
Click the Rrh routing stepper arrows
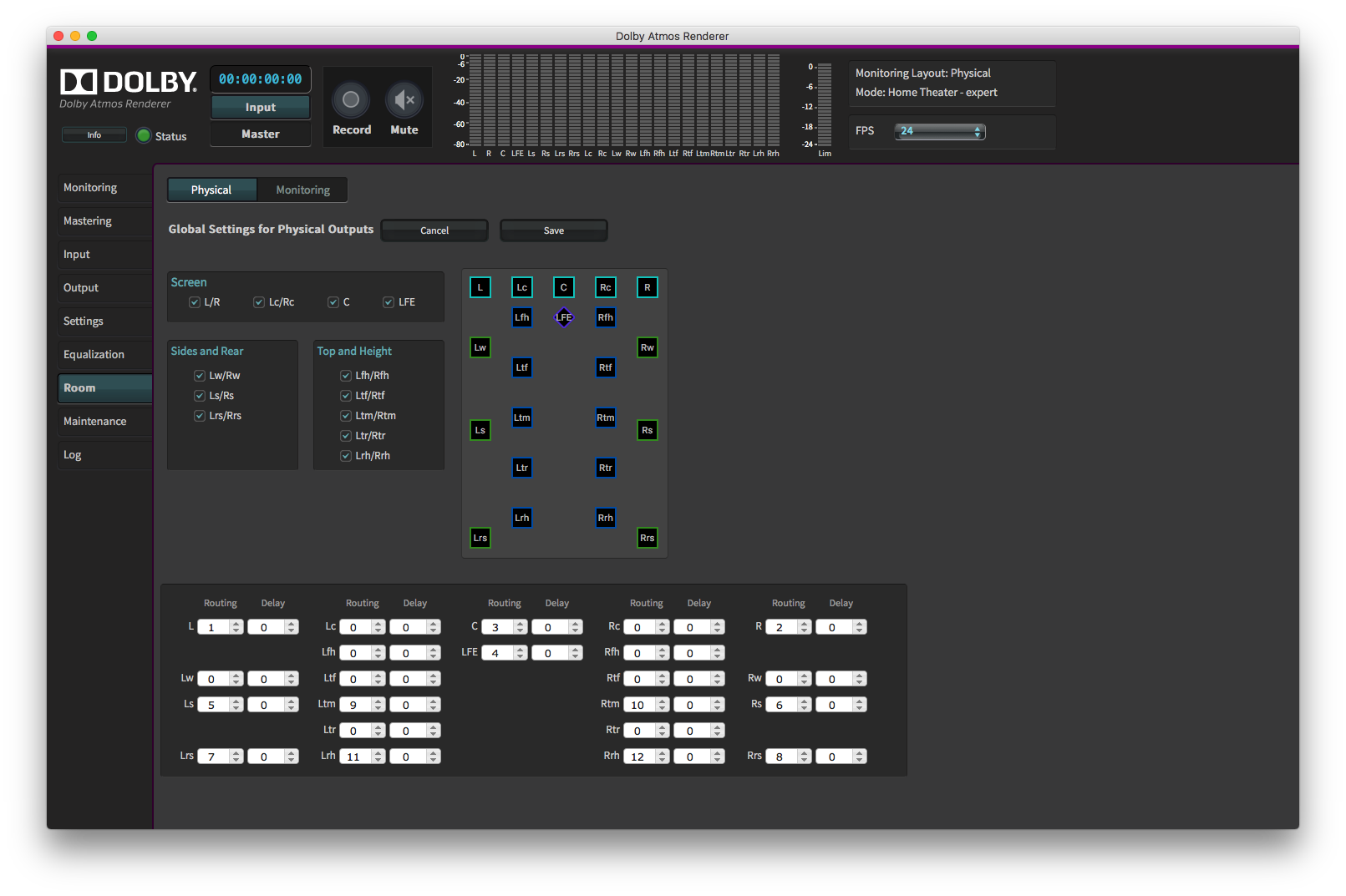tap(663, 757)
